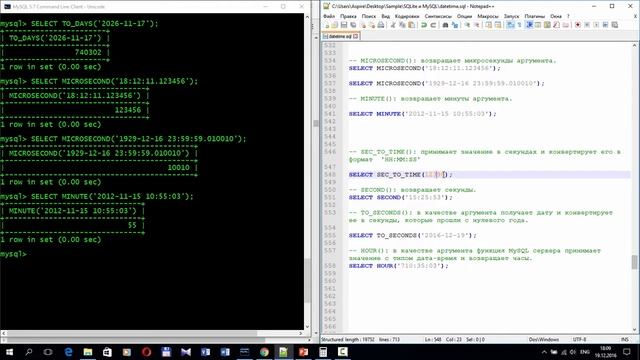Toggle INS insert mode in status bar
This screenshot has height=360, width=640.
624,339
